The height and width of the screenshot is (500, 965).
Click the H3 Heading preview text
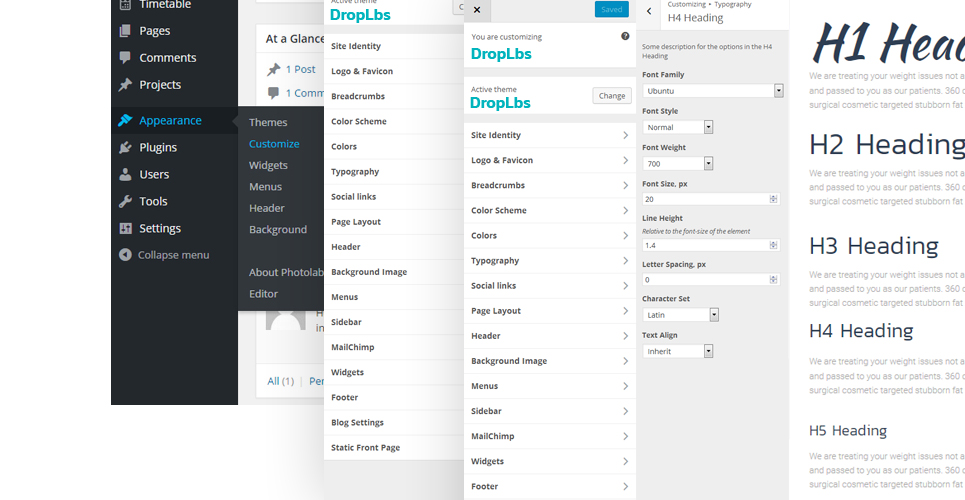[x=874, y=246]
